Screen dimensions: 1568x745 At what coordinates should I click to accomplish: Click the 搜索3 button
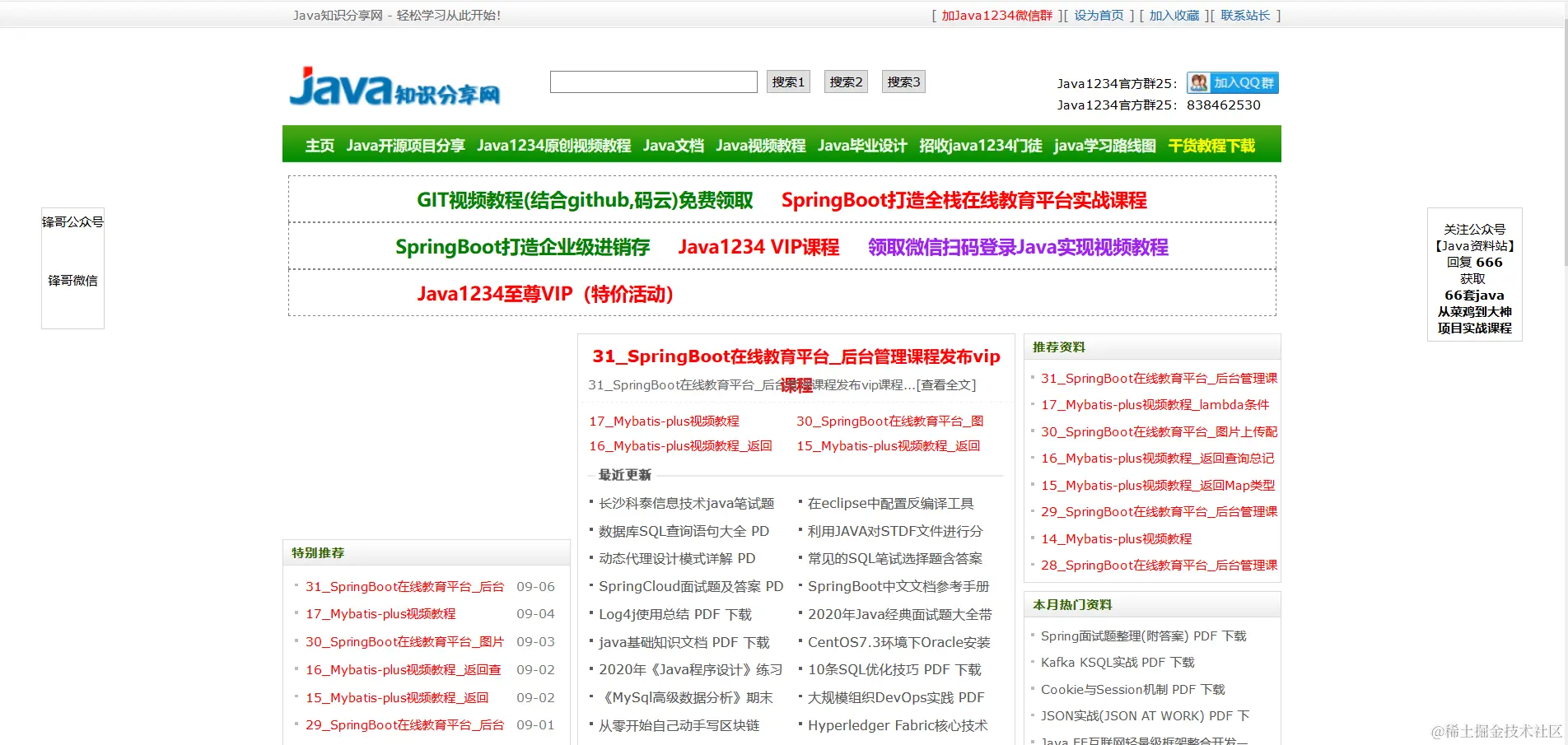(x=903, y=81)
